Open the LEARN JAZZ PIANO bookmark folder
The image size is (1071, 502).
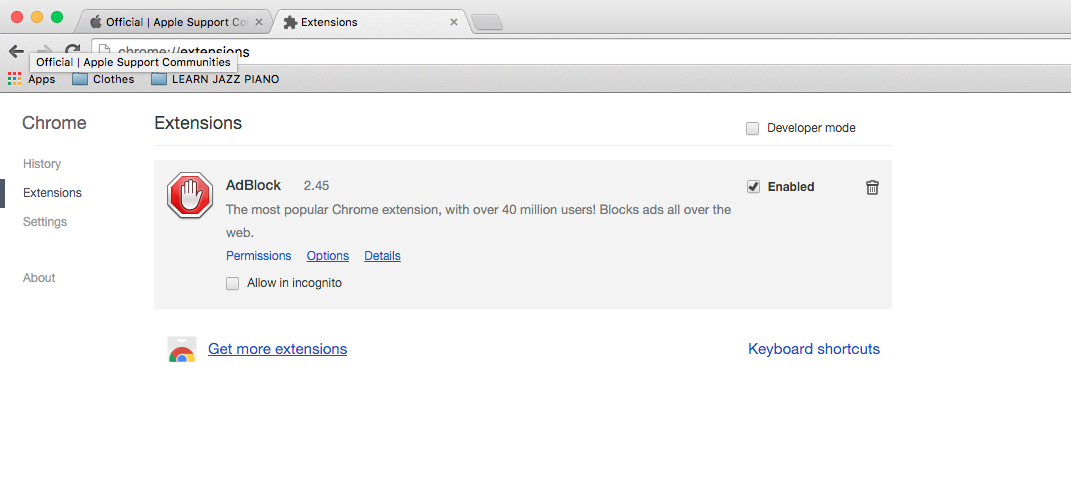click(x=215, y=79)
